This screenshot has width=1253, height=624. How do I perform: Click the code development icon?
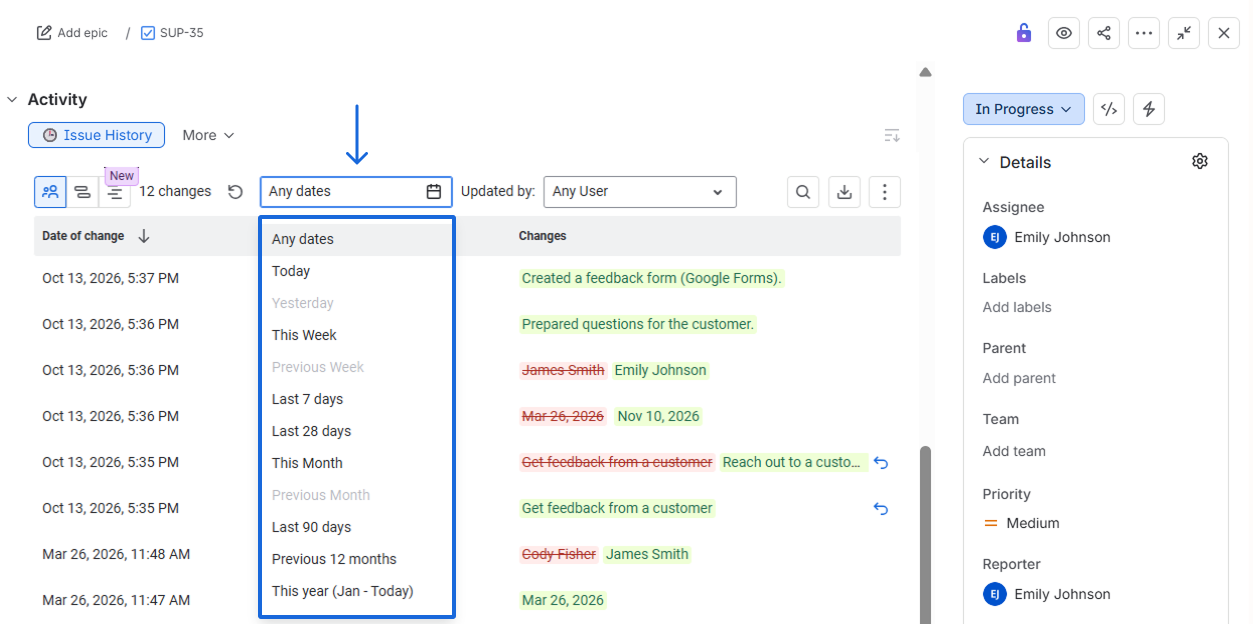point(1109,109)
